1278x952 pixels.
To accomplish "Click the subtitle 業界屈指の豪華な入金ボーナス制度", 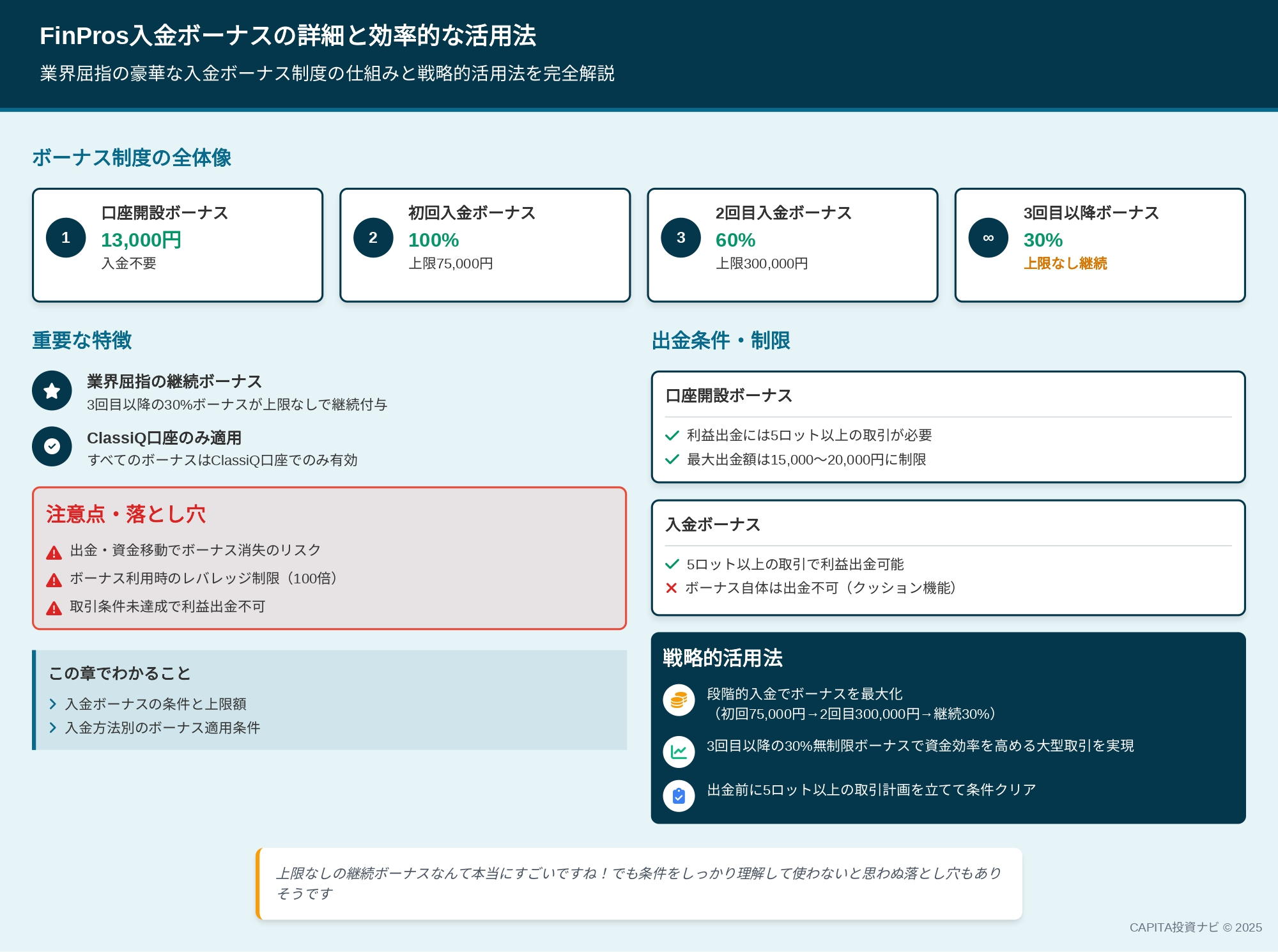I will pyautogui.click(x=327, y=73).
